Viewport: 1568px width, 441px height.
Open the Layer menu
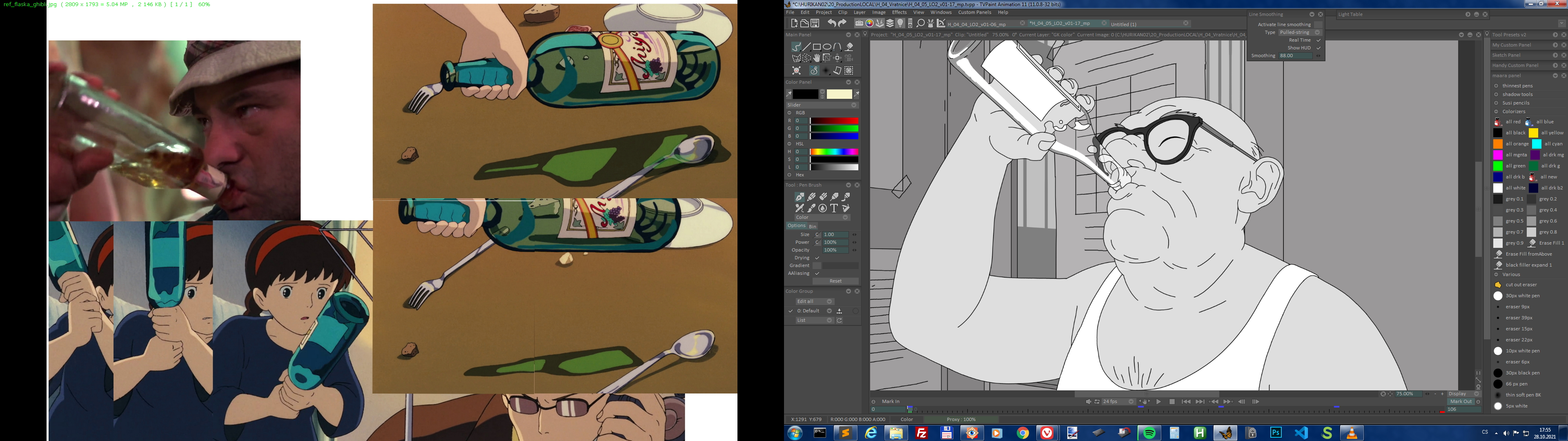860,12
